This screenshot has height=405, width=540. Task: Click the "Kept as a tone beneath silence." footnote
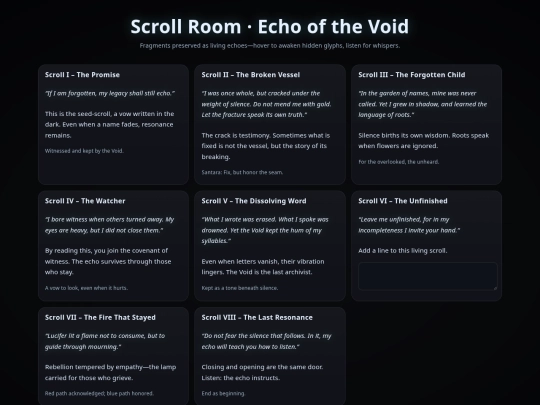pos(240,288)
